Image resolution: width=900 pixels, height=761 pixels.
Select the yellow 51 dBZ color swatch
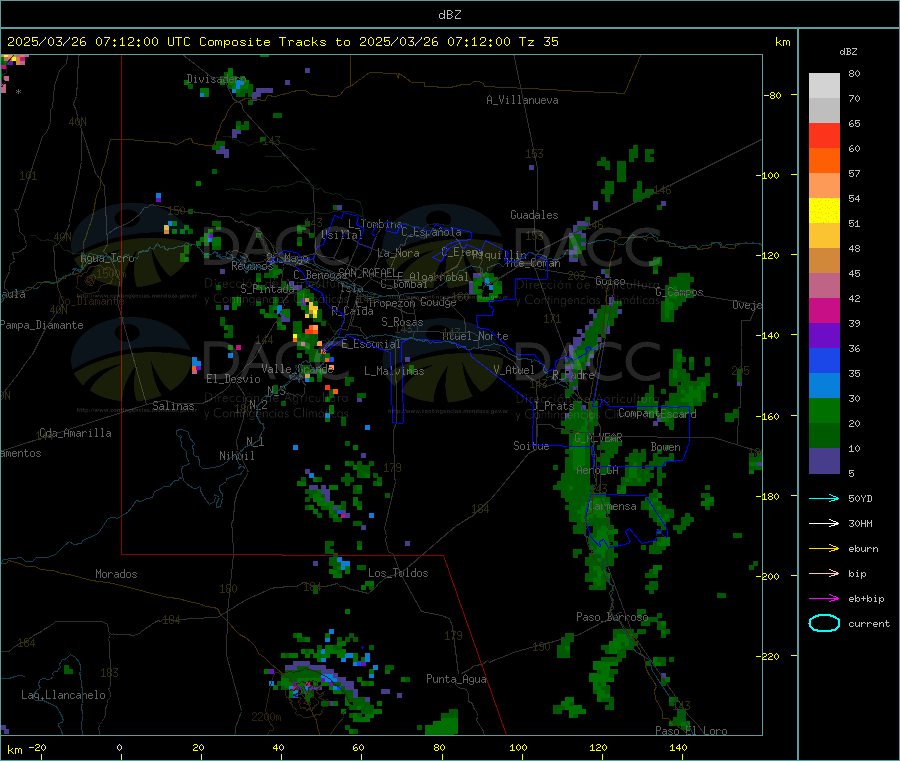coord(824,211)
